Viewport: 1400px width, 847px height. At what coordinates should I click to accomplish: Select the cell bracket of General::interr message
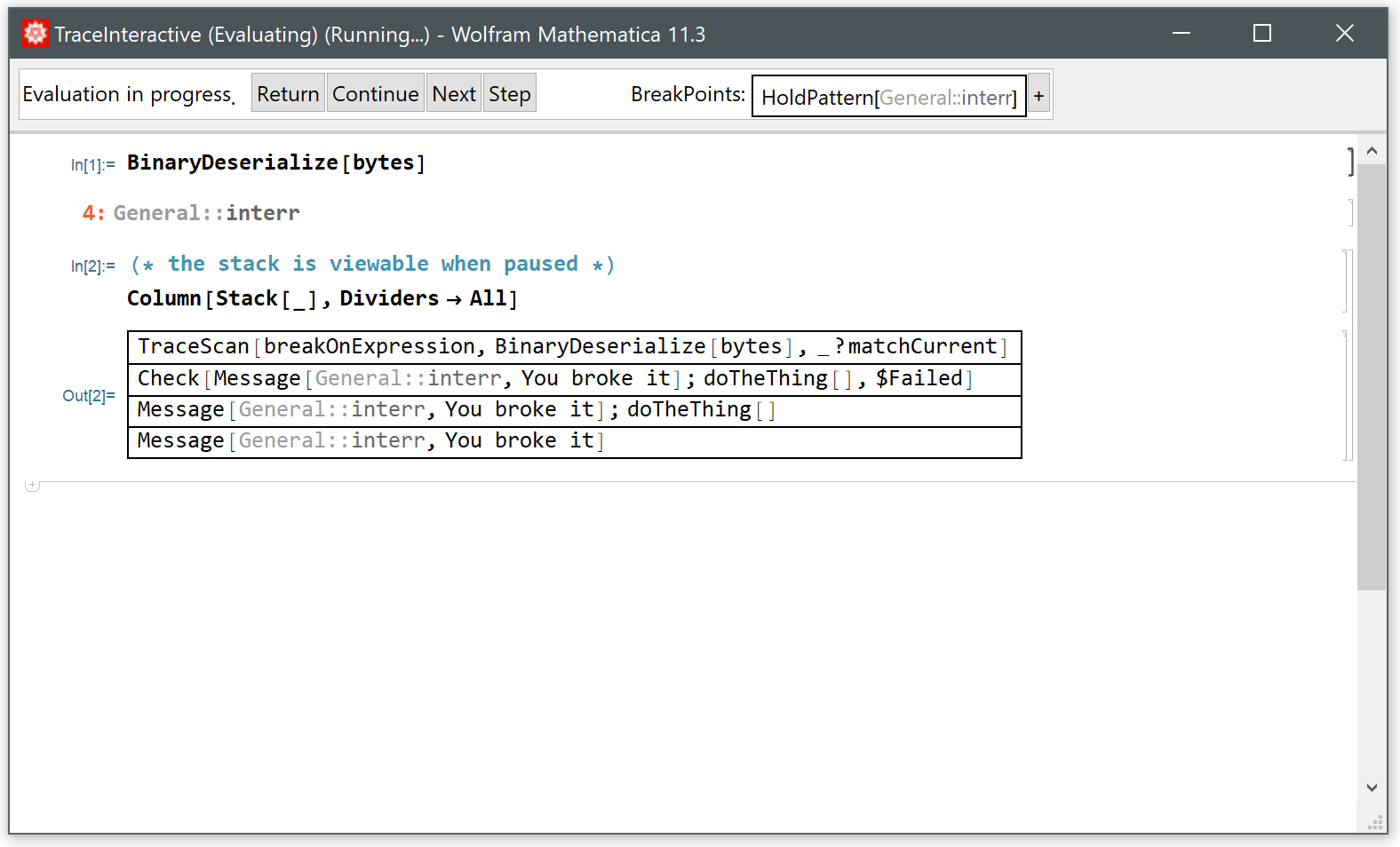1350,213
